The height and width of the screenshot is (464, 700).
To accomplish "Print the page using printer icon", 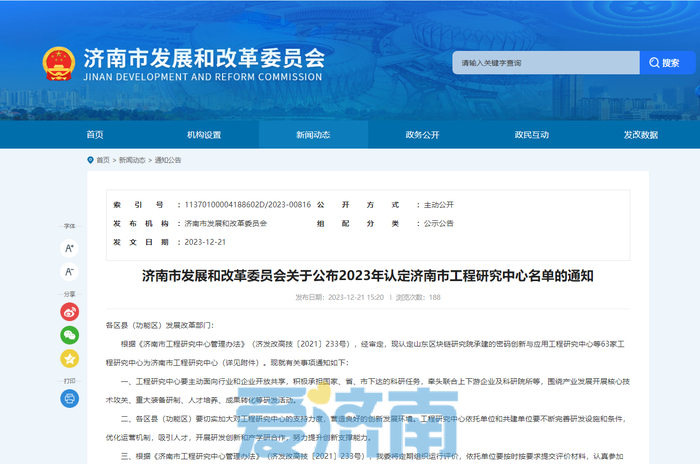I will [x=70, y=398].
